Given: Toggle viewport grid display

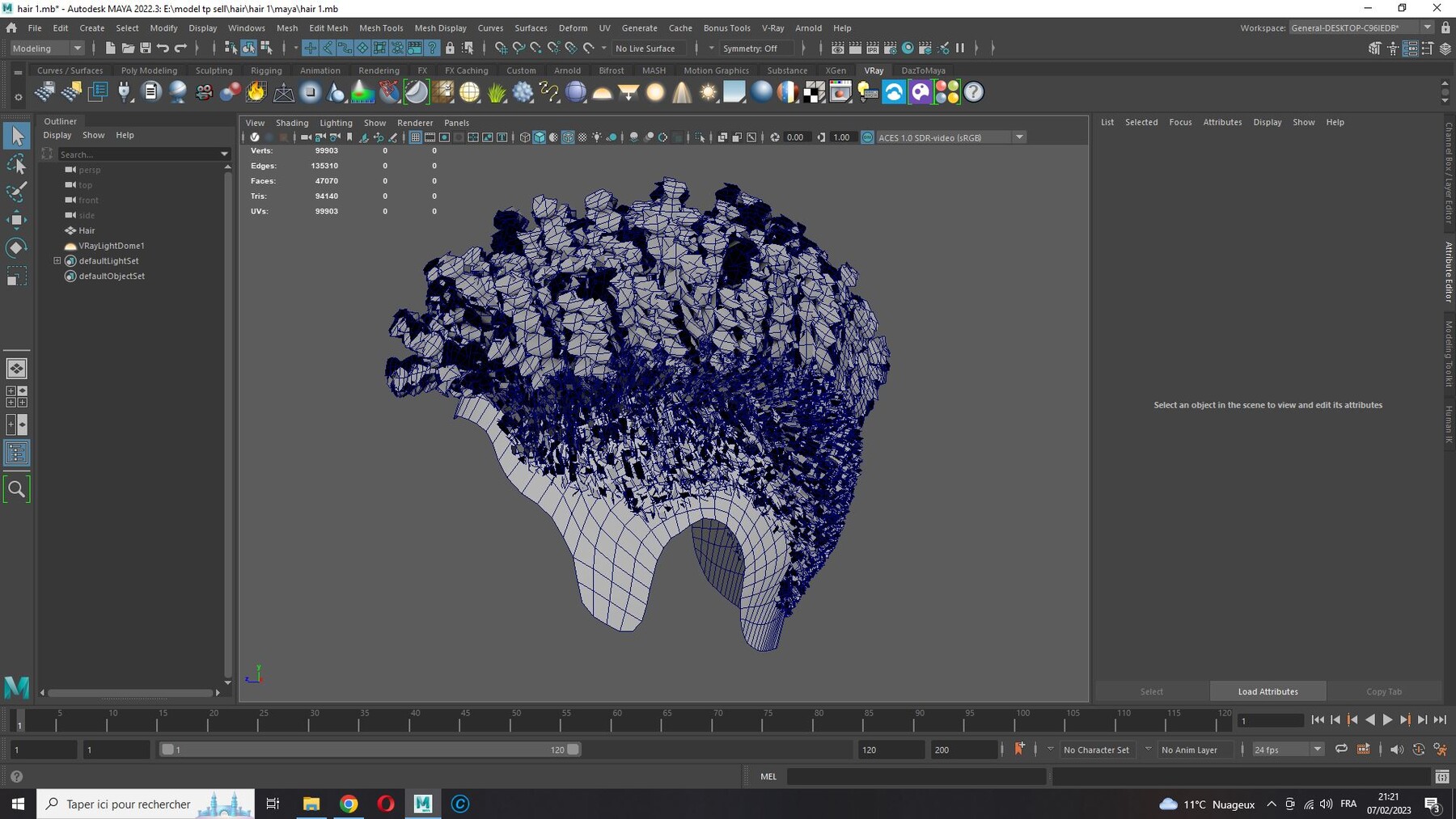Looking at the screenshot, I should coord(415,137).
